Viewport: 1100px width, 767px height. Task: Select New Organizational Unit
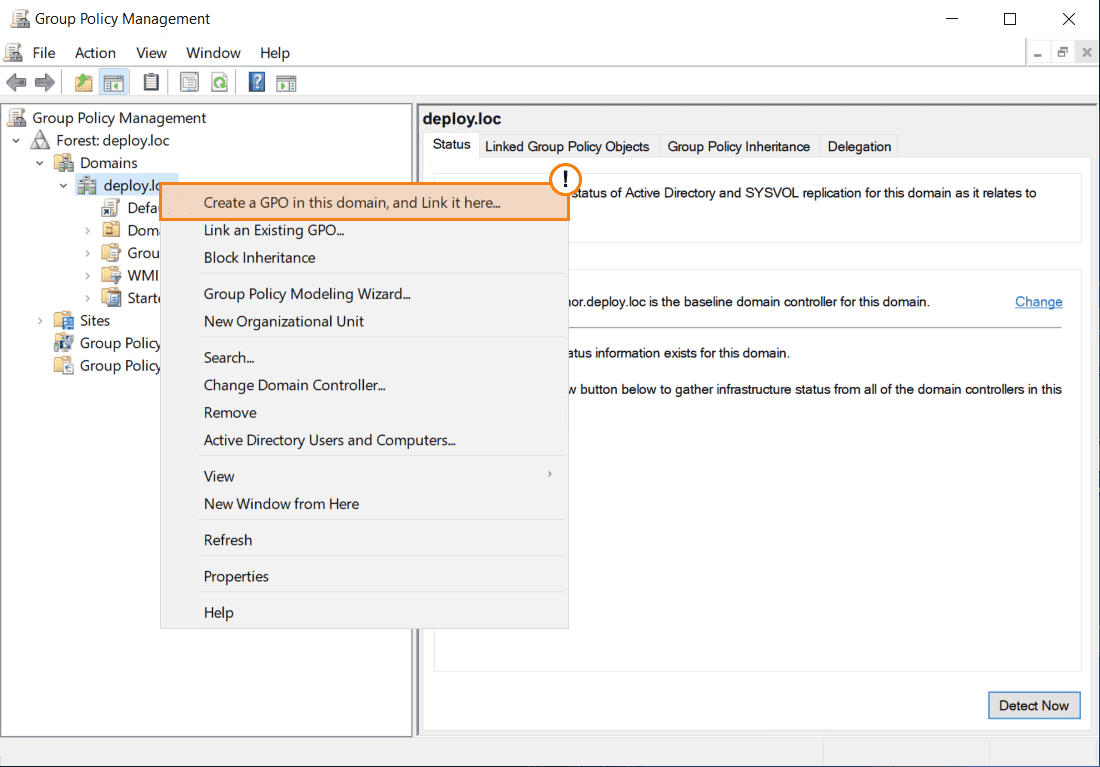364,321
